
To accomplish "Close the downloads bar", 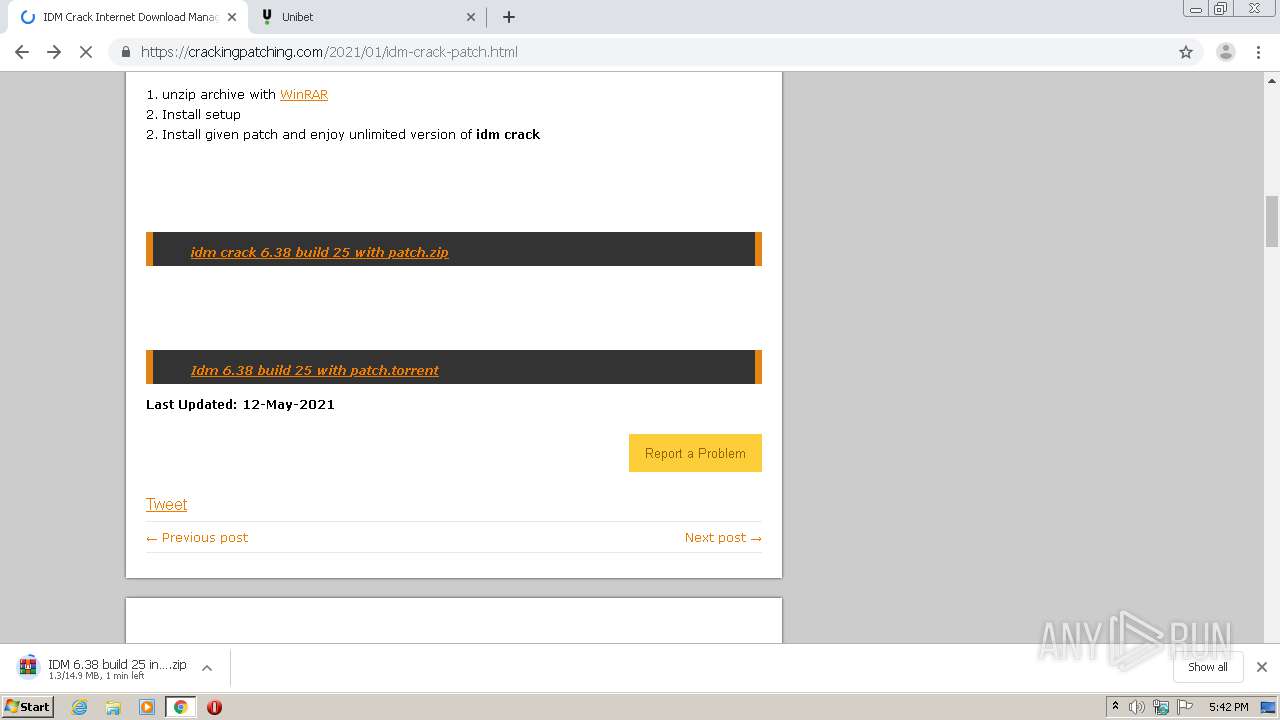I will coord(1262,667).
